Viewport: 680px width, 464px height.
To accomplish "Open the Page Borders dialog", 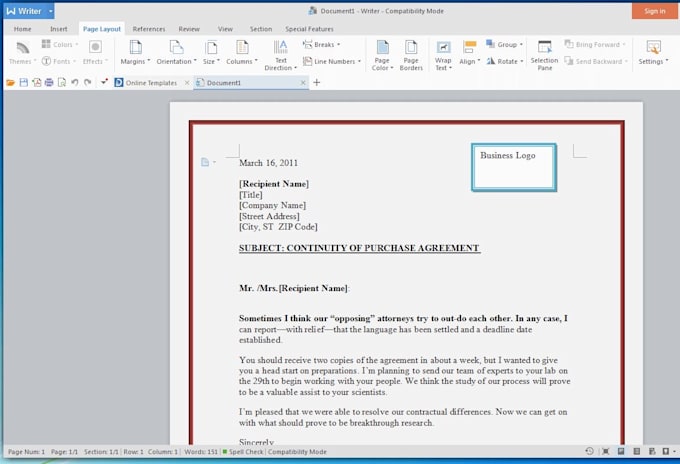I will (411, 56).
